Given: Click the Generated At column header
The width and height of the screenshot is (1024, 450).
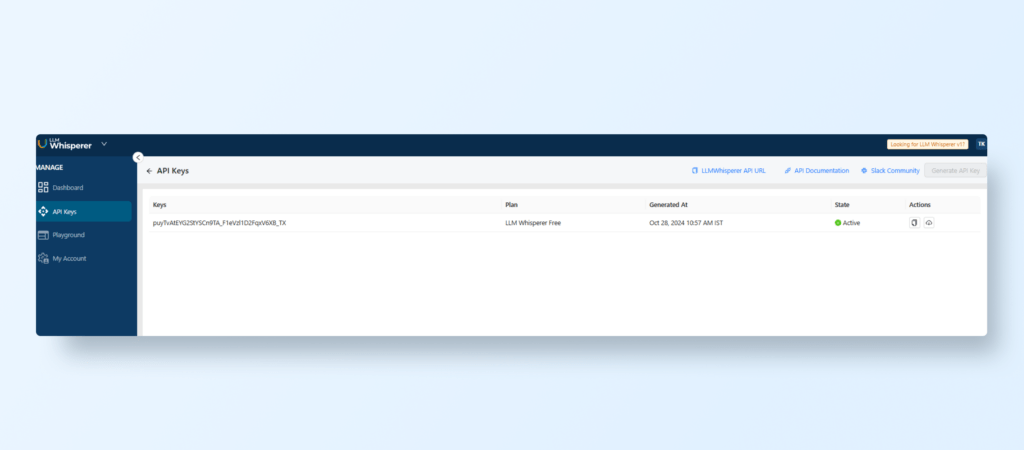Looking at the screenshot, I should [668, 205].
